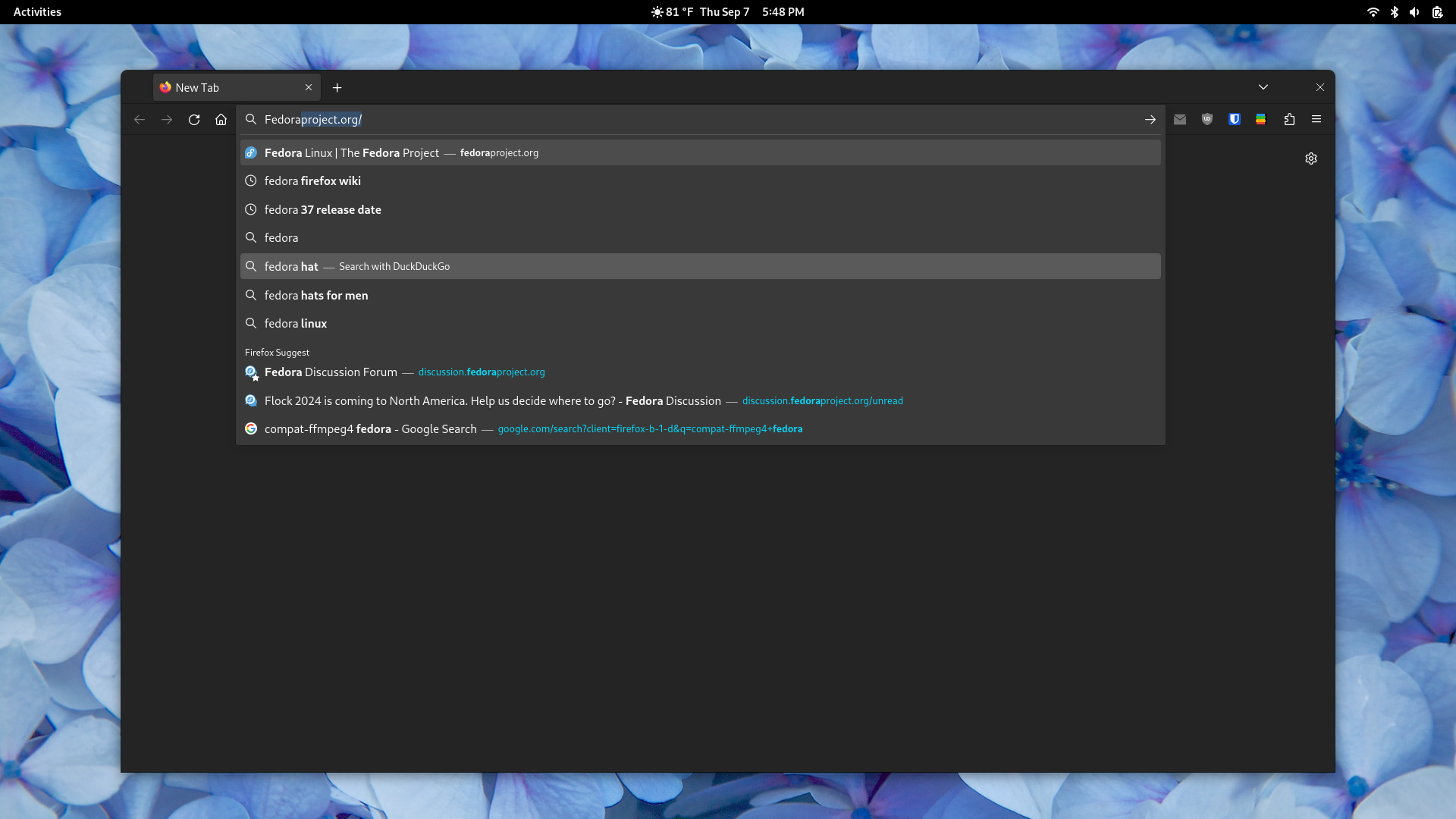The width and height of the screenshot is (1456, 819).
Task: Select the plain fedora search suggestion
Action: (x=700, y=238)
